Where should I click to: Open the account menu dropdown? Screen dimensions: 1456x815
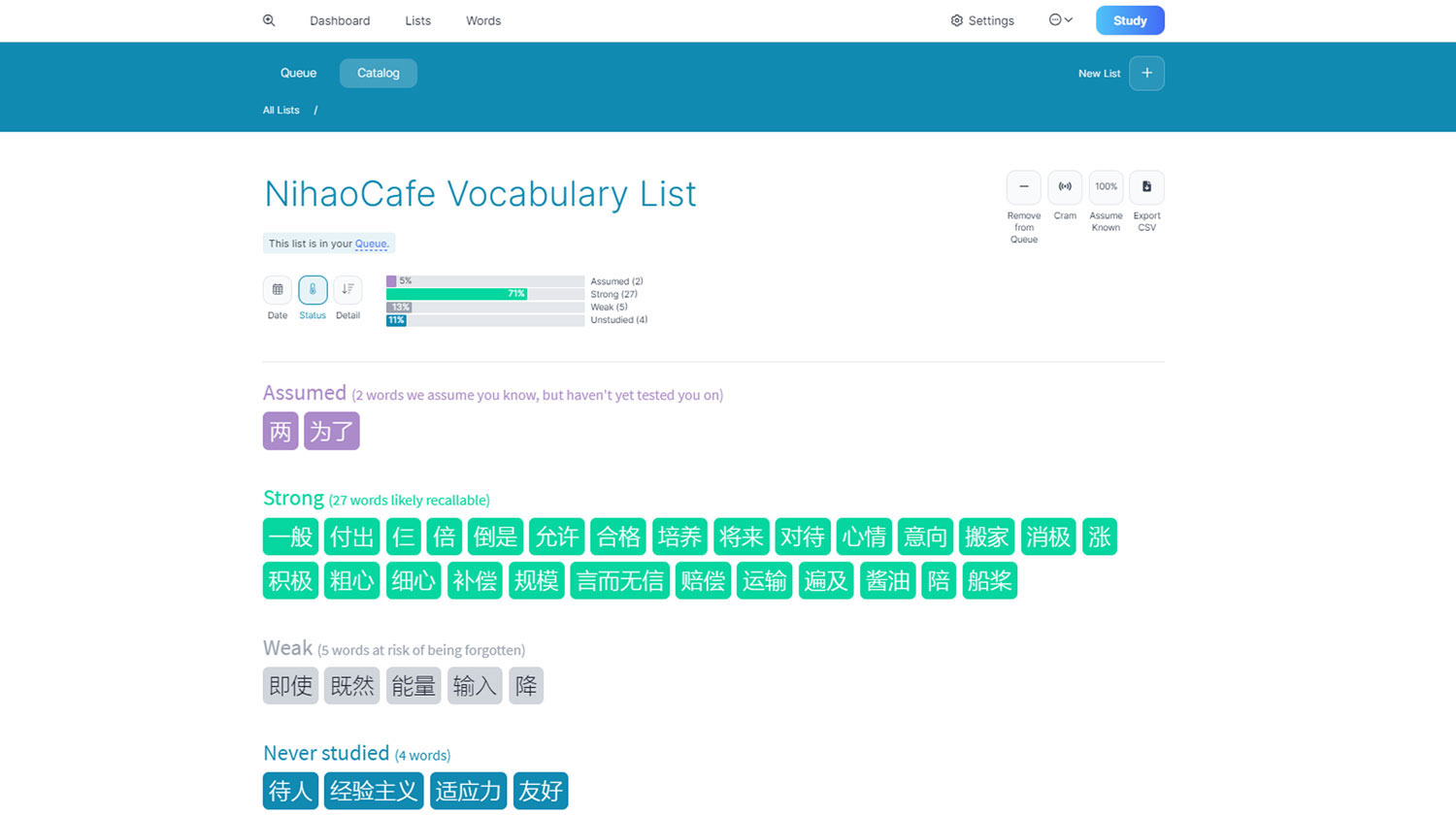(1061, 19)
